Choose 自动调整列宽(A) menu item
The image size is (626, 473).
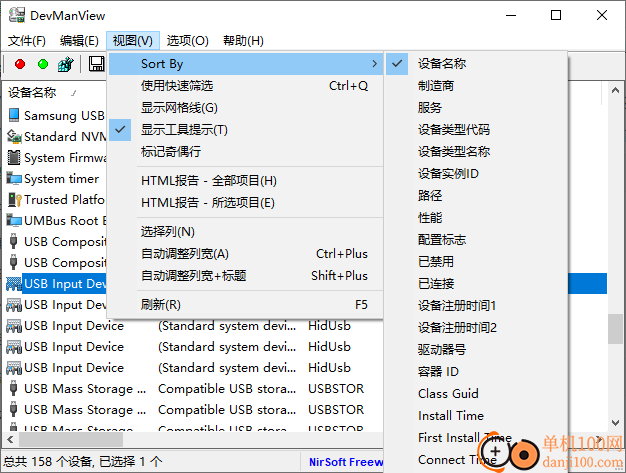246,254
